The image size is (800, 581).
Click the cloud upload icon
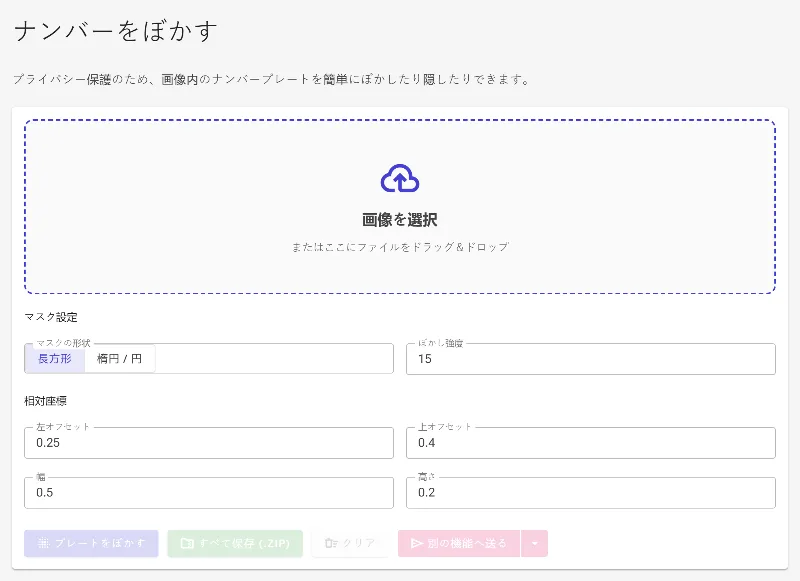click(x=400, y=178)
